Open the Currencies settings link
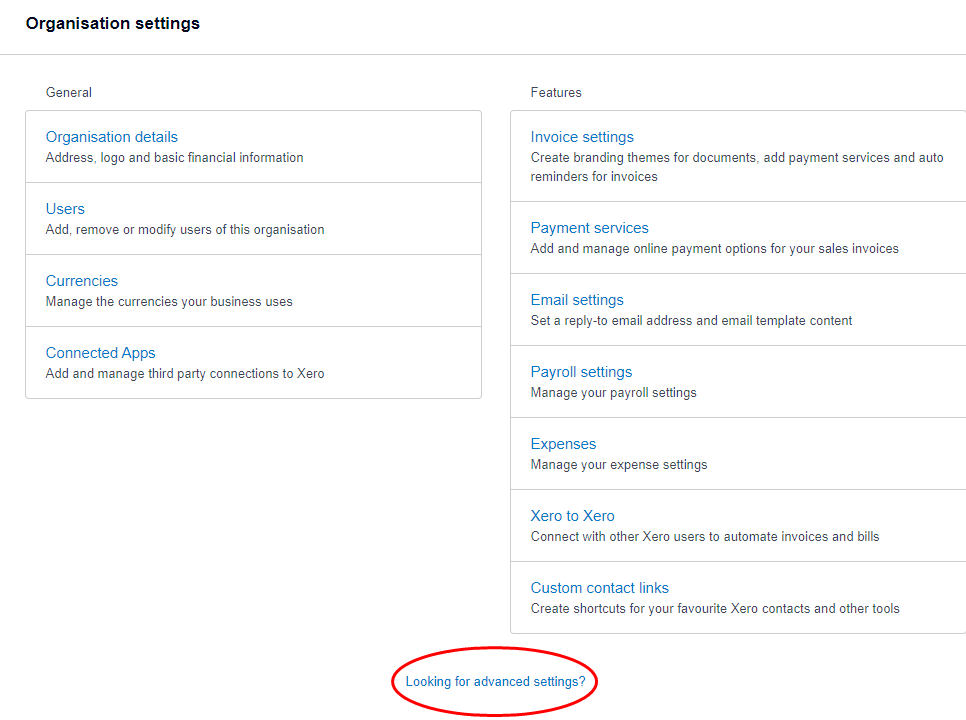The height and width of the screenshot is (720, 966). pyautogui.click(x=82, y=281)
